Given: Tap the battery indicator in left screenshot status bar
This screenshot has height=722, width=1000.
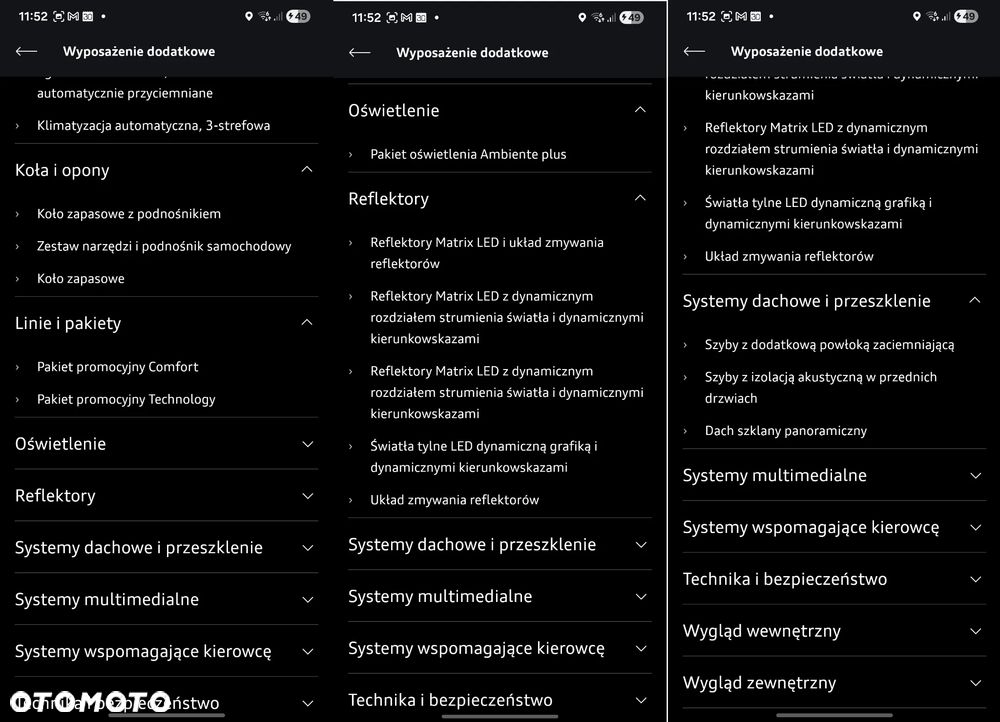Looking at the screenshot, I should coord(298,17).
